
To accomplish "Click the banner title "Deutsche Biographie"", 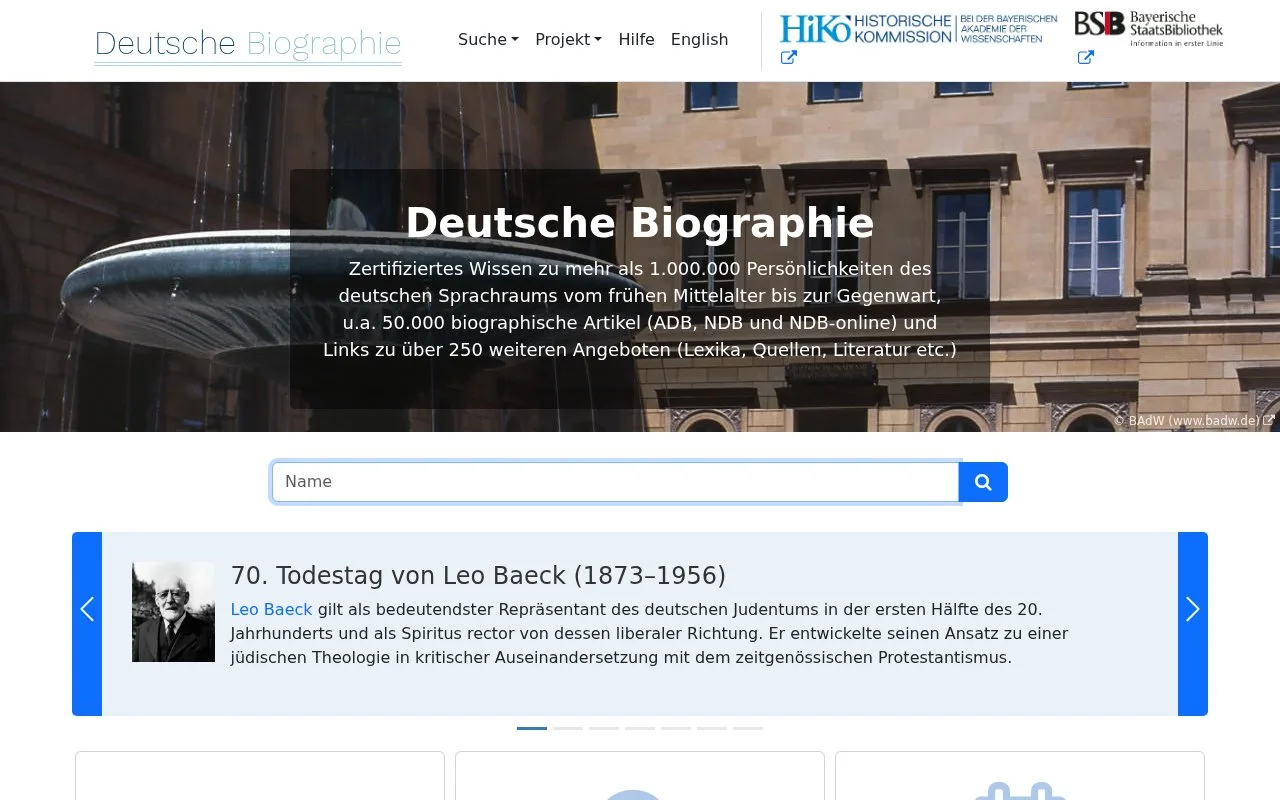I will pos(640,223).
